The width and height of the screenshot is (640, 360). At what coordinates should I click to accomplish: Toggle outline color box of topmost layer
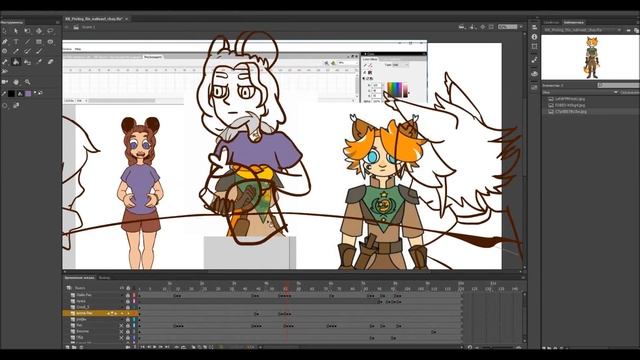(134, 295)
